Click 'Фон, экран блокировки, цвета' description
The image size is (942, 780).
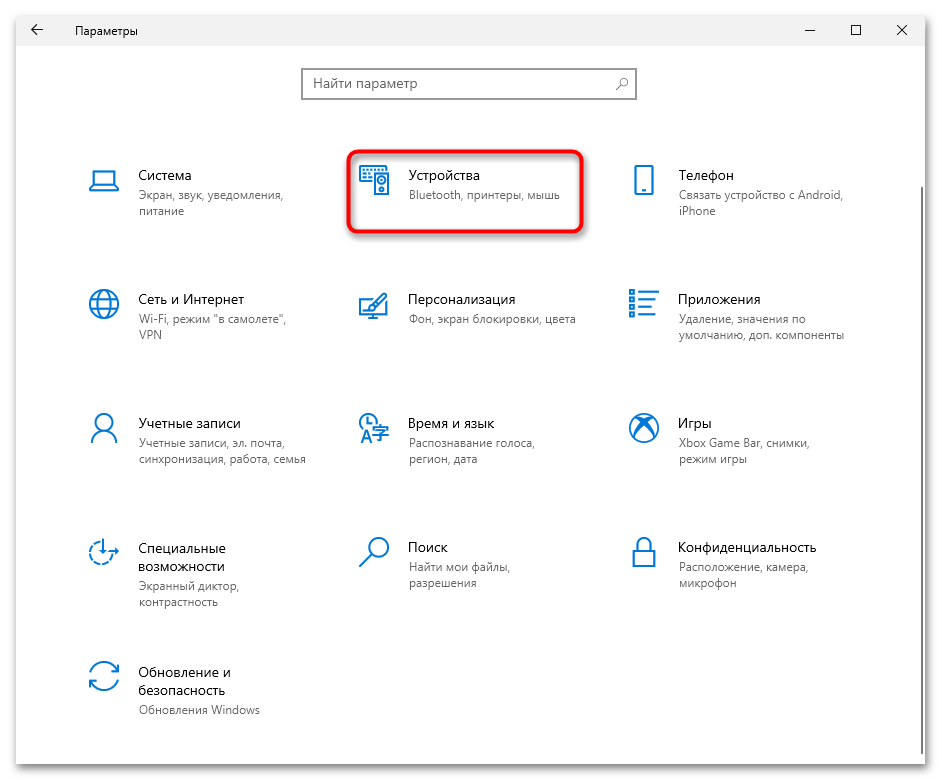click(492, 319)
